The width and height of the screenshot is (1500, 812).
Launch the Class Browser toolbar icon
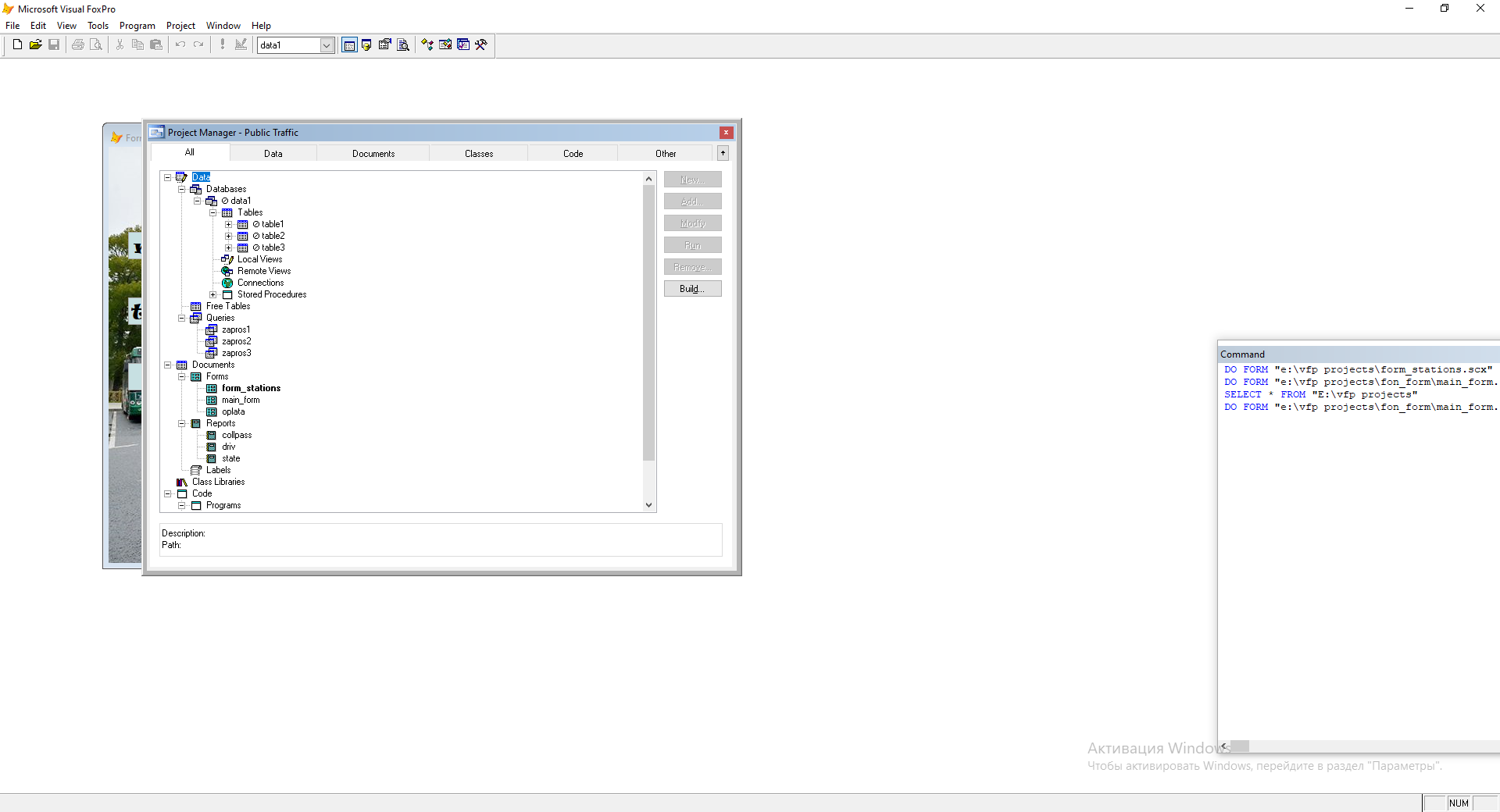[x=427, y=45]
